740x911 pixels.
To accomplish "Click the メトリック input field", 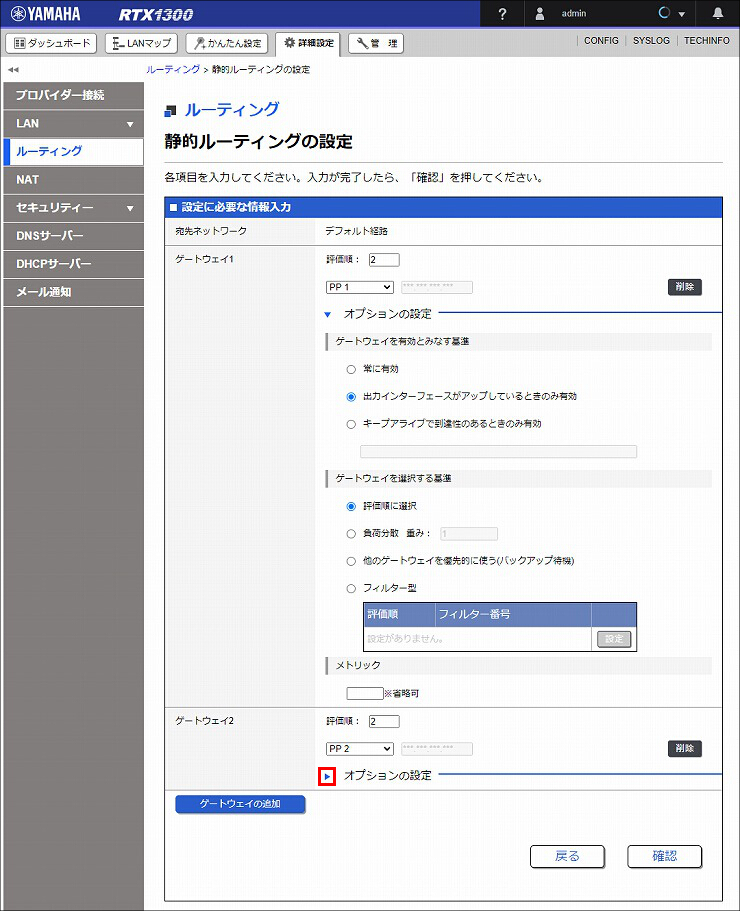I will (x=365, y=693).
